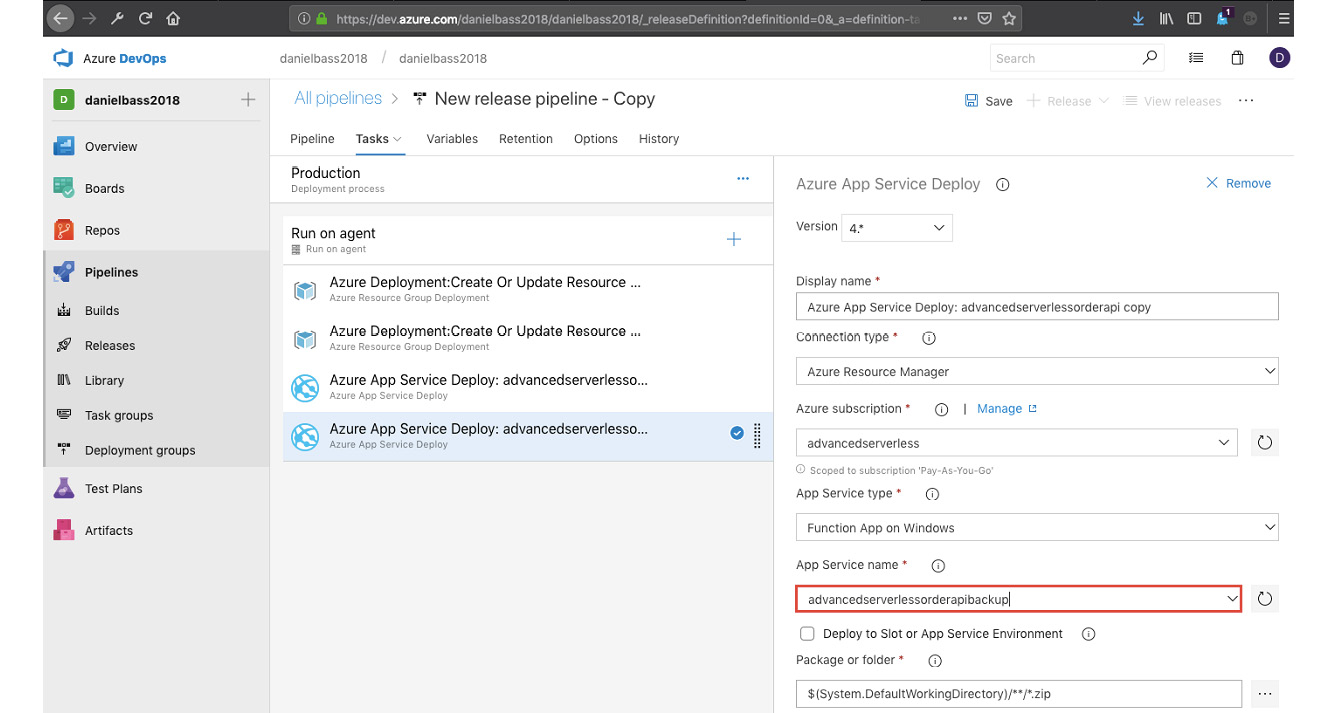Show info tooltip for App Service type
Viewport: 1337px width, 713px height.
(x=932, y=494)
